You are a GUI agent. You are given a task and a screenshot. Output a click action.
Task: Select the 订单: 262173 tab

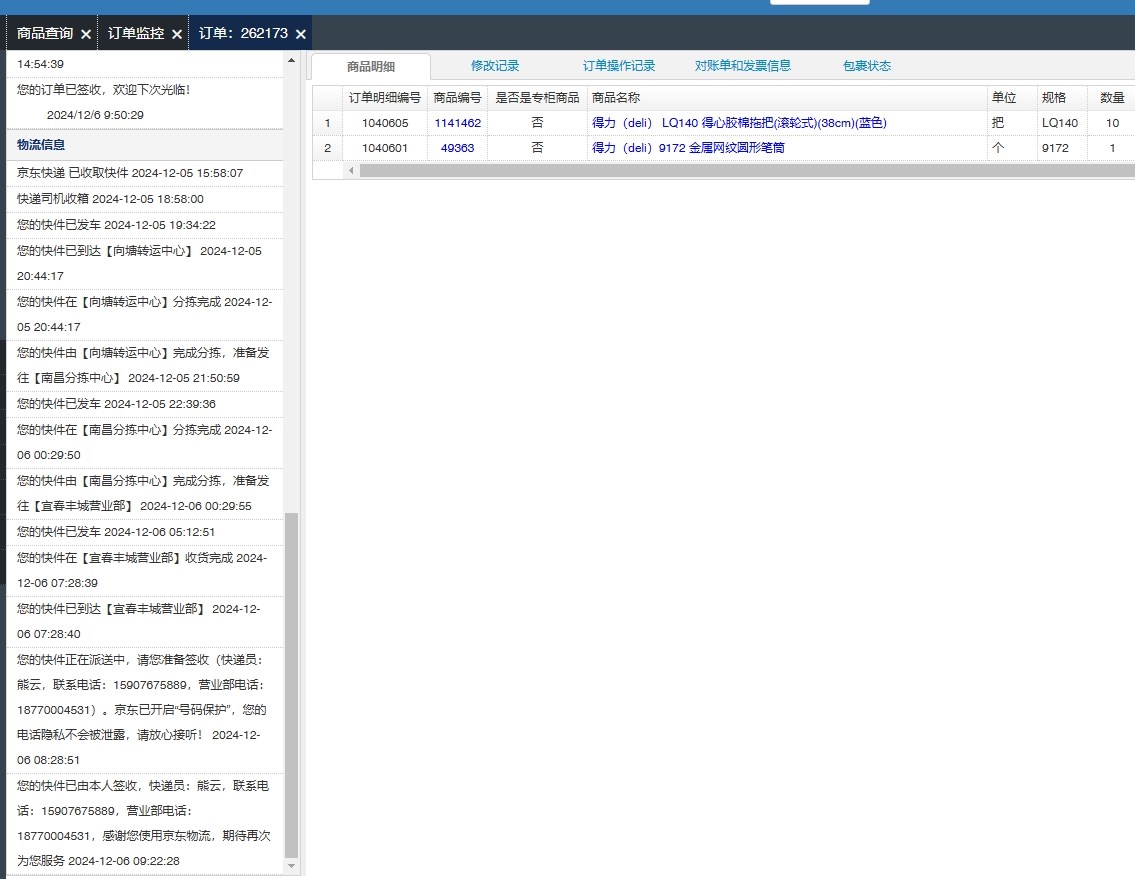point(243,33)
